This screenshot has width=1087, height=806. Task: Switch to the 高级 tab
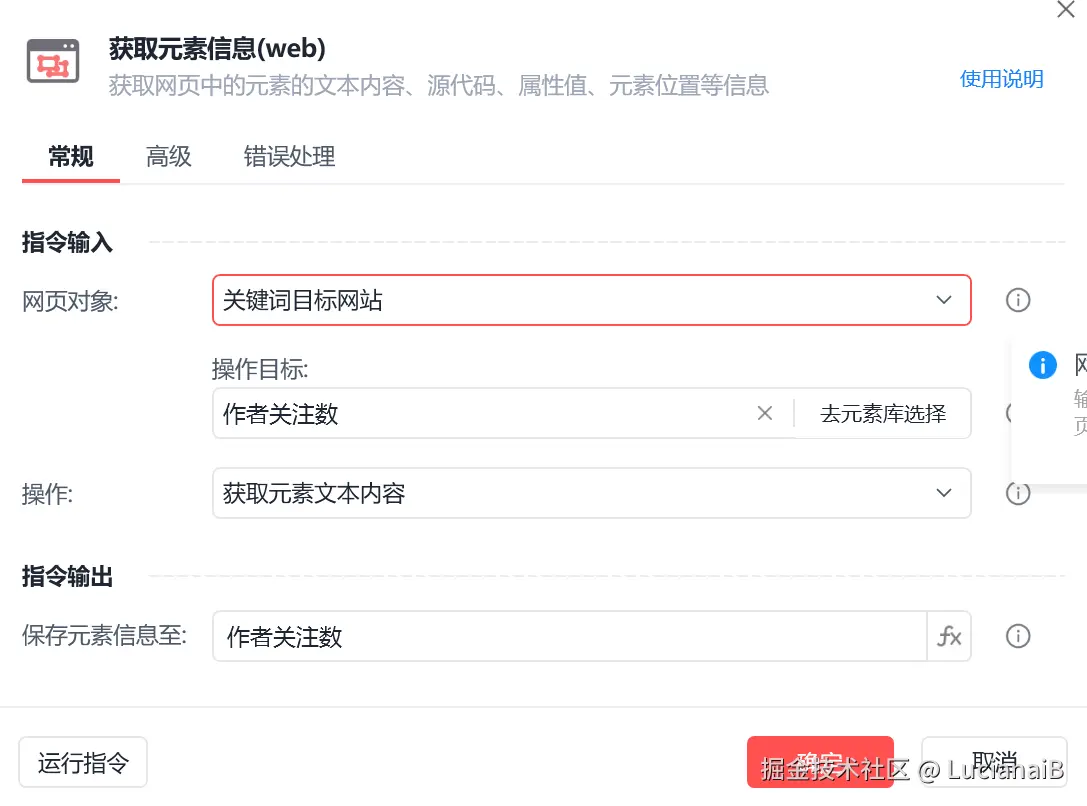tap(168, 157)
